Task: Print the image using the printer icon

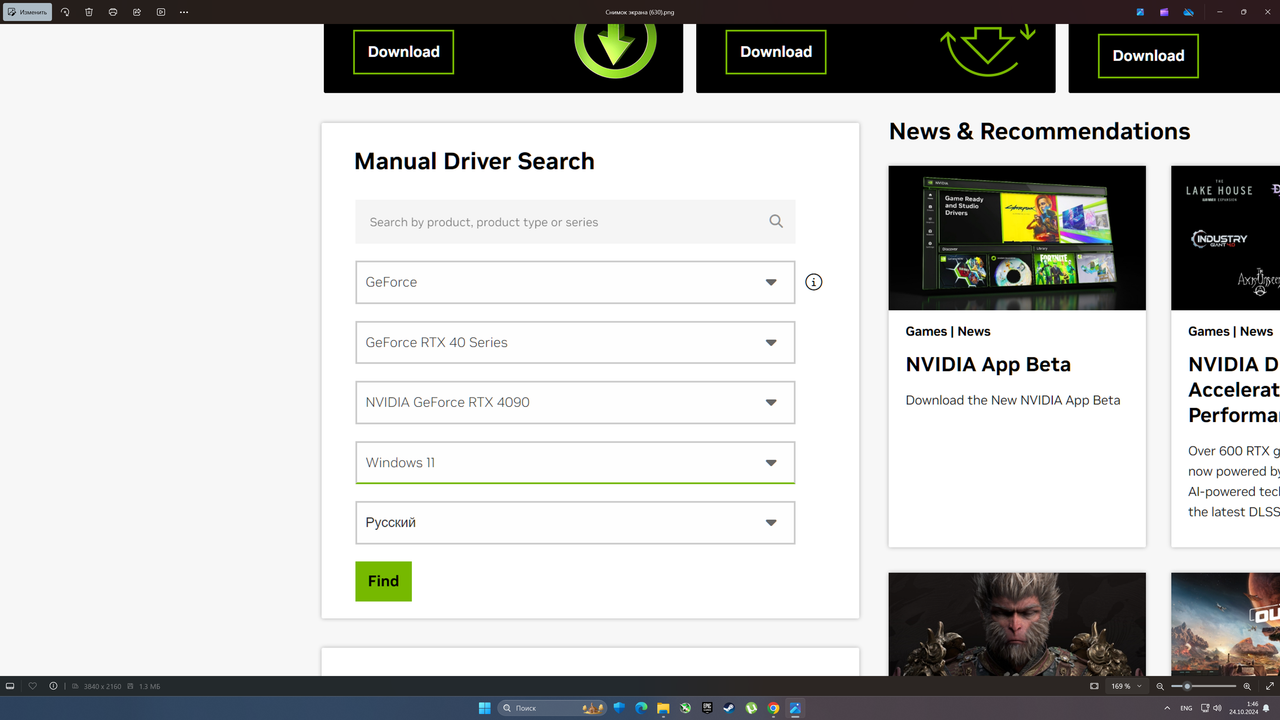Action: [x=113, y=12]
